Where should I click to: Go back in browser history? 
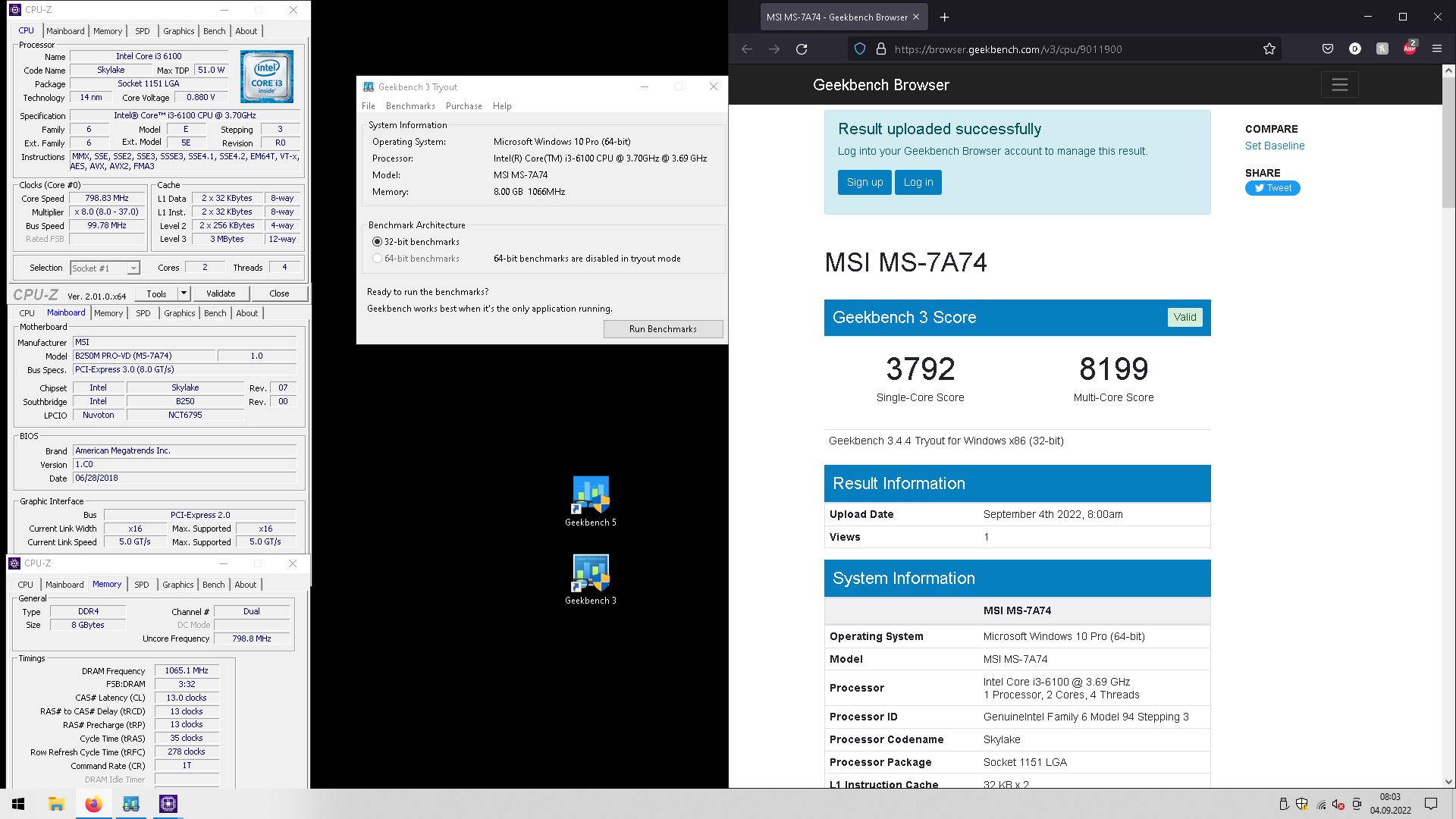coord(747,49)
